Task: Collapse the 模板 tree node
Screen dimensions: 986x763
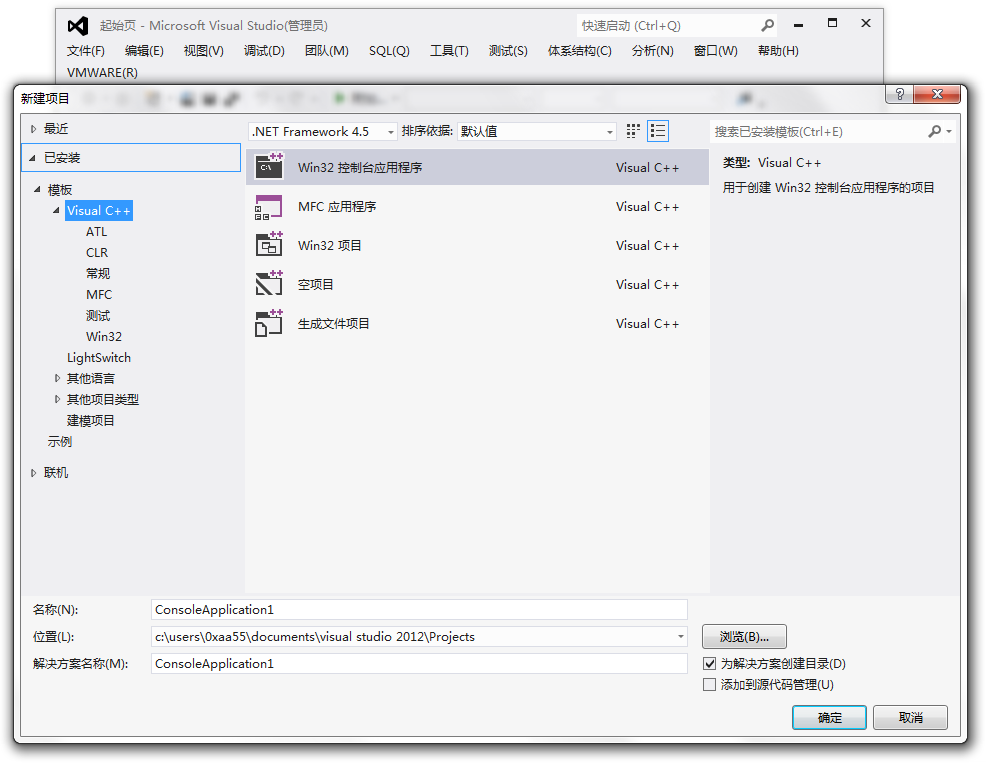Action: [37, 189]
